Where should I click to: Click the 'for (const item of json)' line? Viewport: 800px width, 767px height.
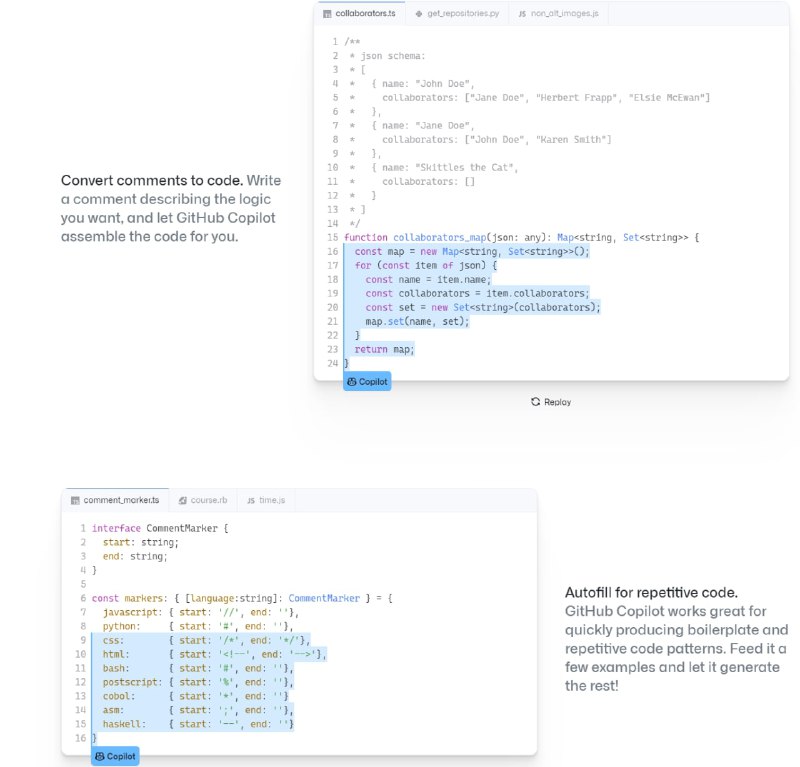coord(426,265)
